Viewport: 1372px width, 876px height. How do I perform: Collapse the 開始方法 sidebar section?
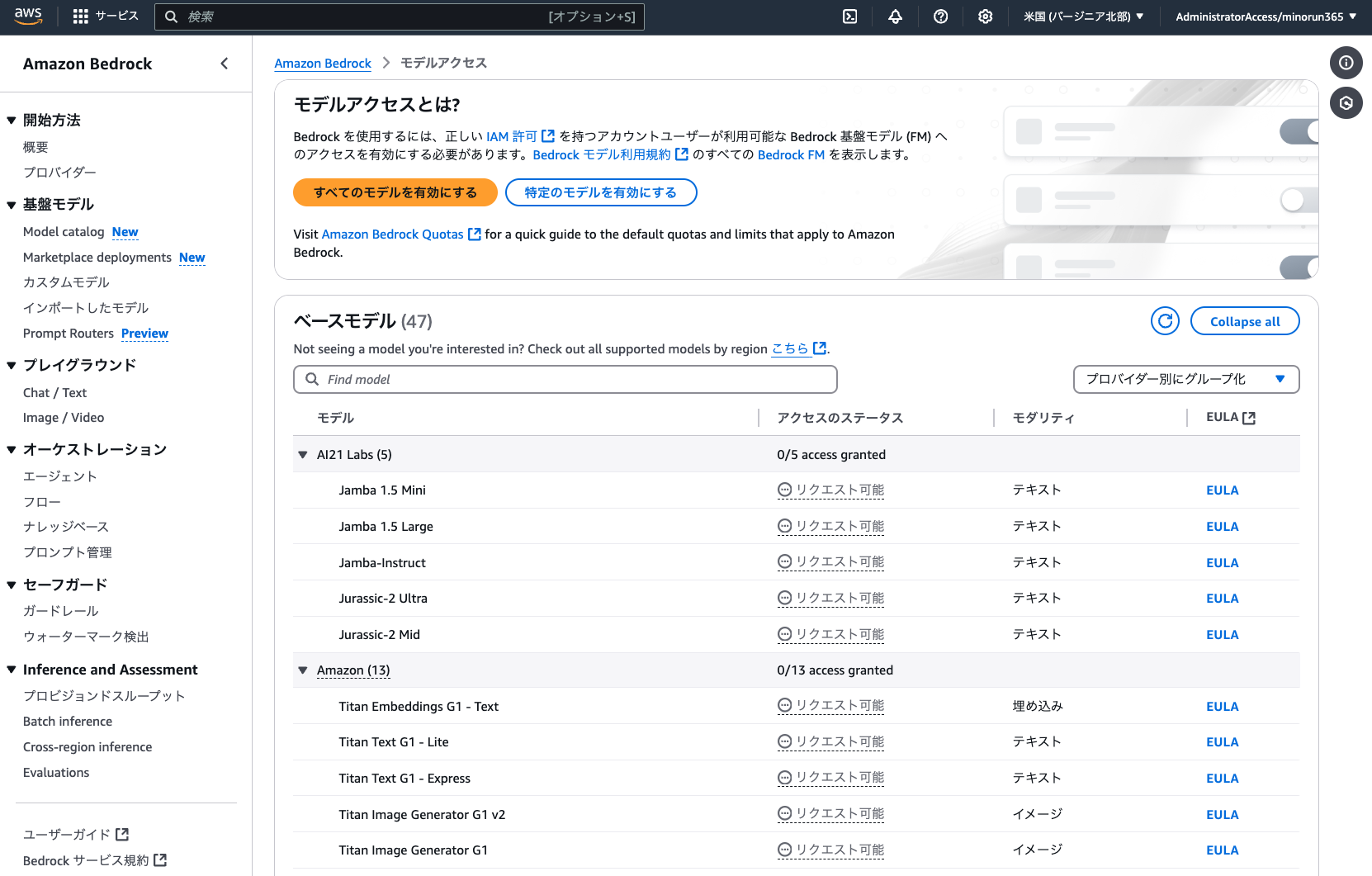[12, 121]
